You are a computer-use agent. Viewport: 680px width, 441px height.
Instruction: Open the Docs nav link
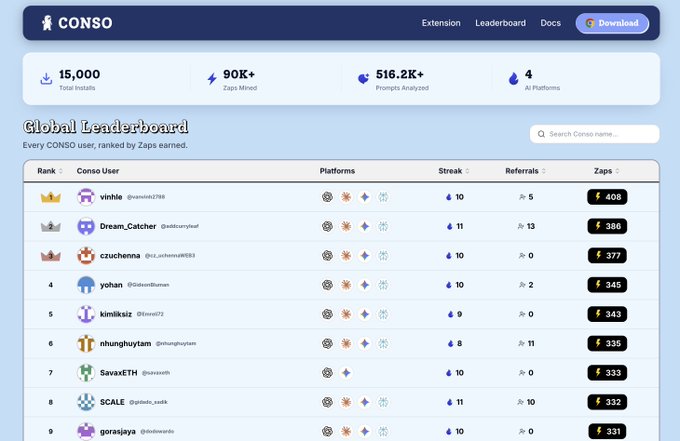[550, 23]
